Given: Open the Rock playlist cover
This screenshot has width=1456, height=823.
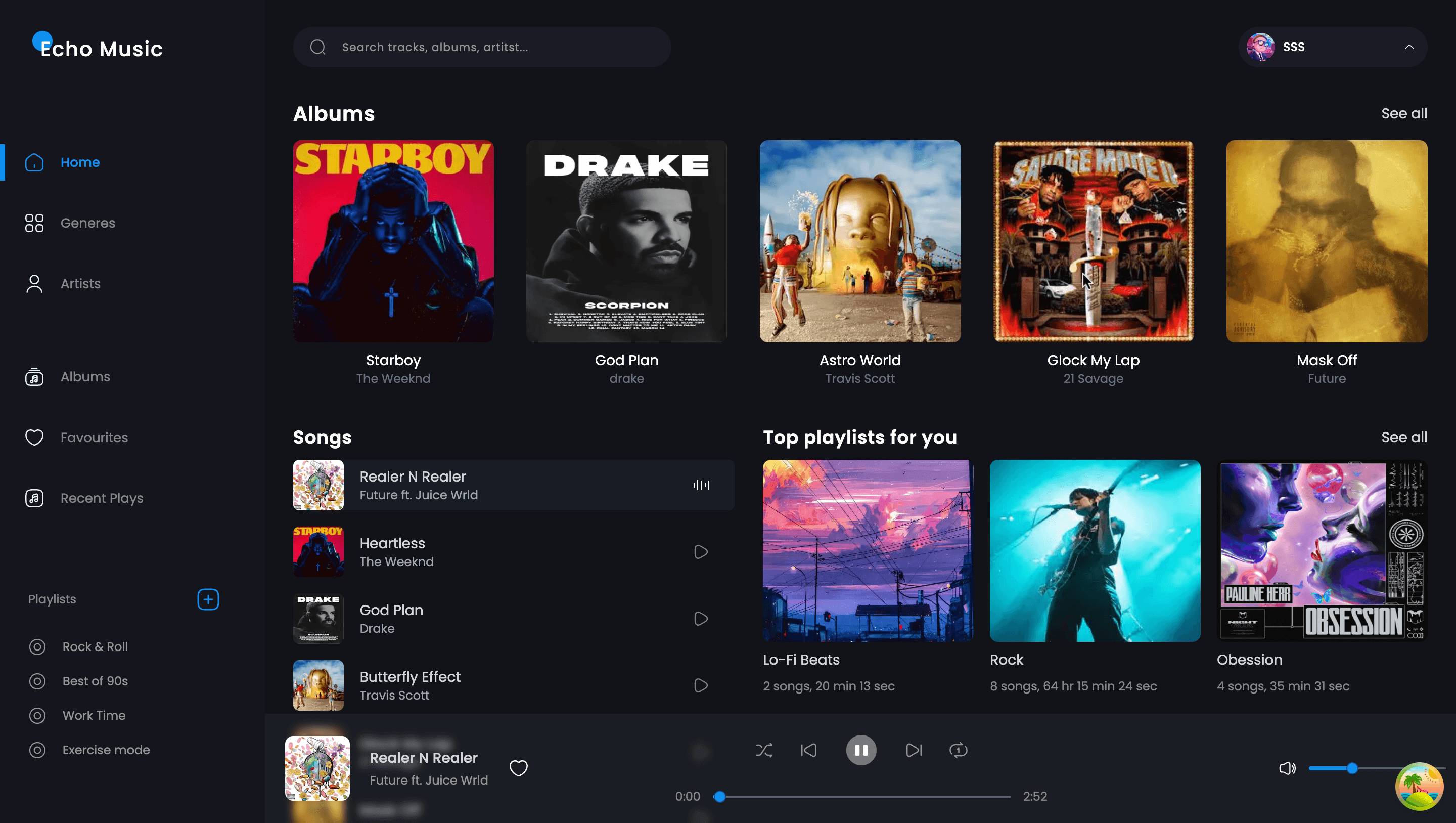Looking at the screenshot, I should (x=1095, y=550).
